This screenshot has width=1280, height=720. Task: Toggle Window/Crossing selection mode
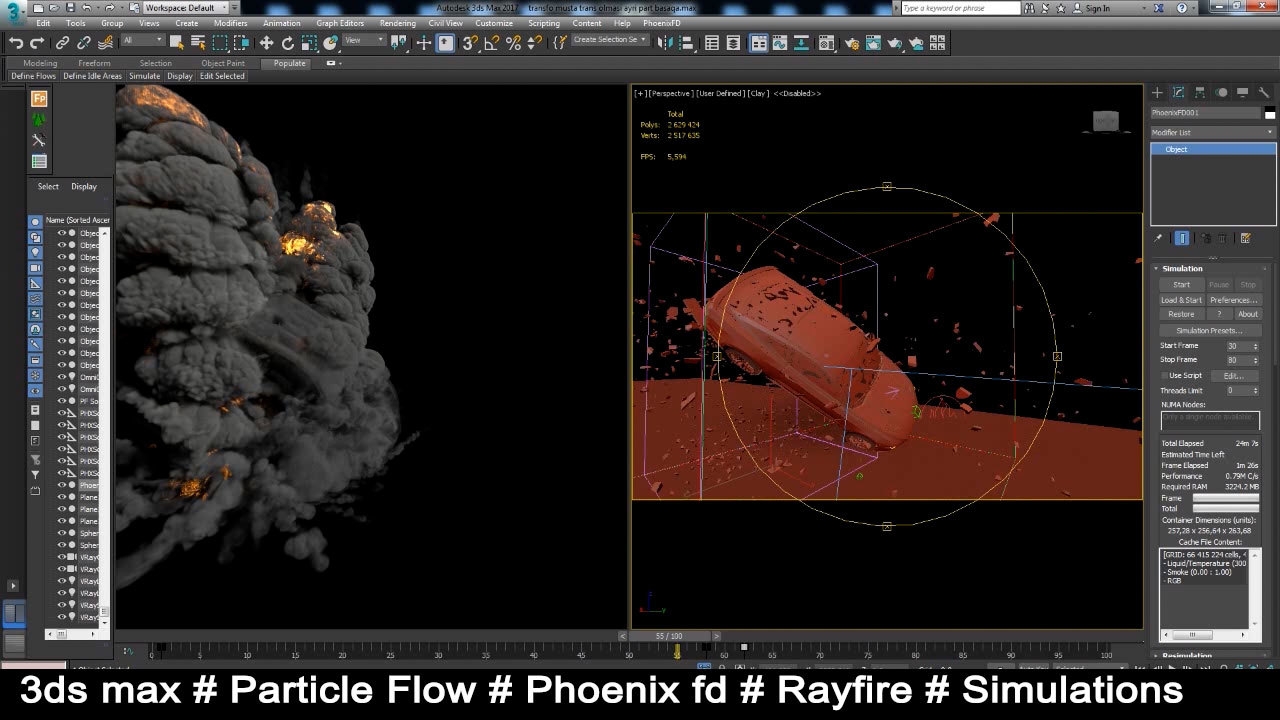[242, 43]
